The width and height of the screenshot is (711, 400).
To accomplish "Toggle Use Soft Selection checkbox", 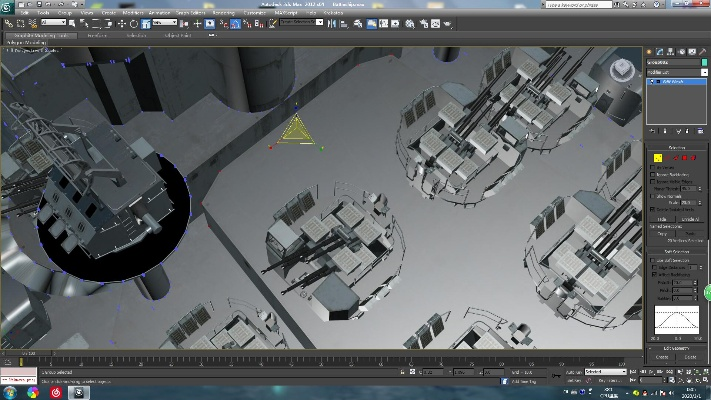I will coord(653,262).
